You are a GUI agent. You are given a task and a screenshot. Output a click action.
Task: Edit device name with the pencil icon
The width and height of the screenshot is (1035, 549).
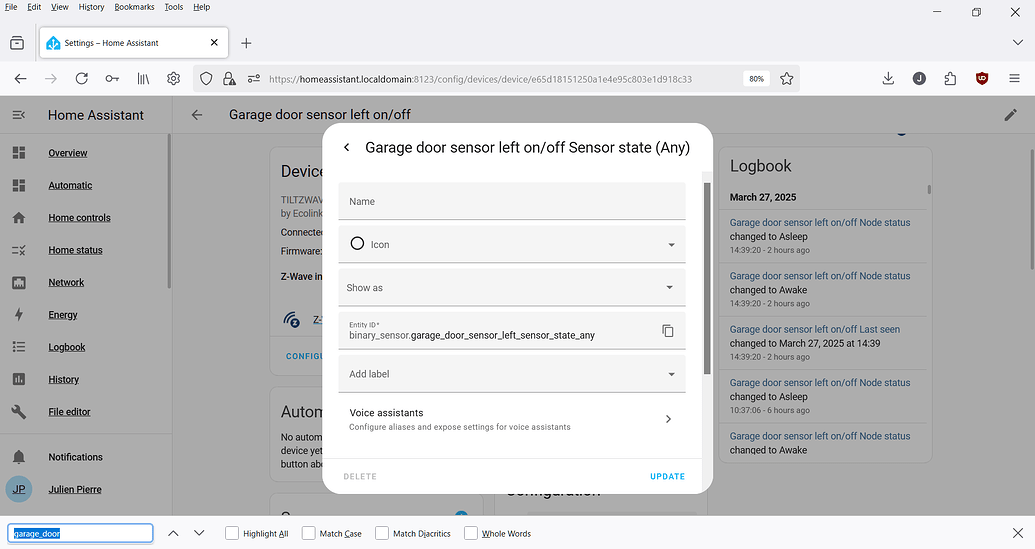(1011, 115)
